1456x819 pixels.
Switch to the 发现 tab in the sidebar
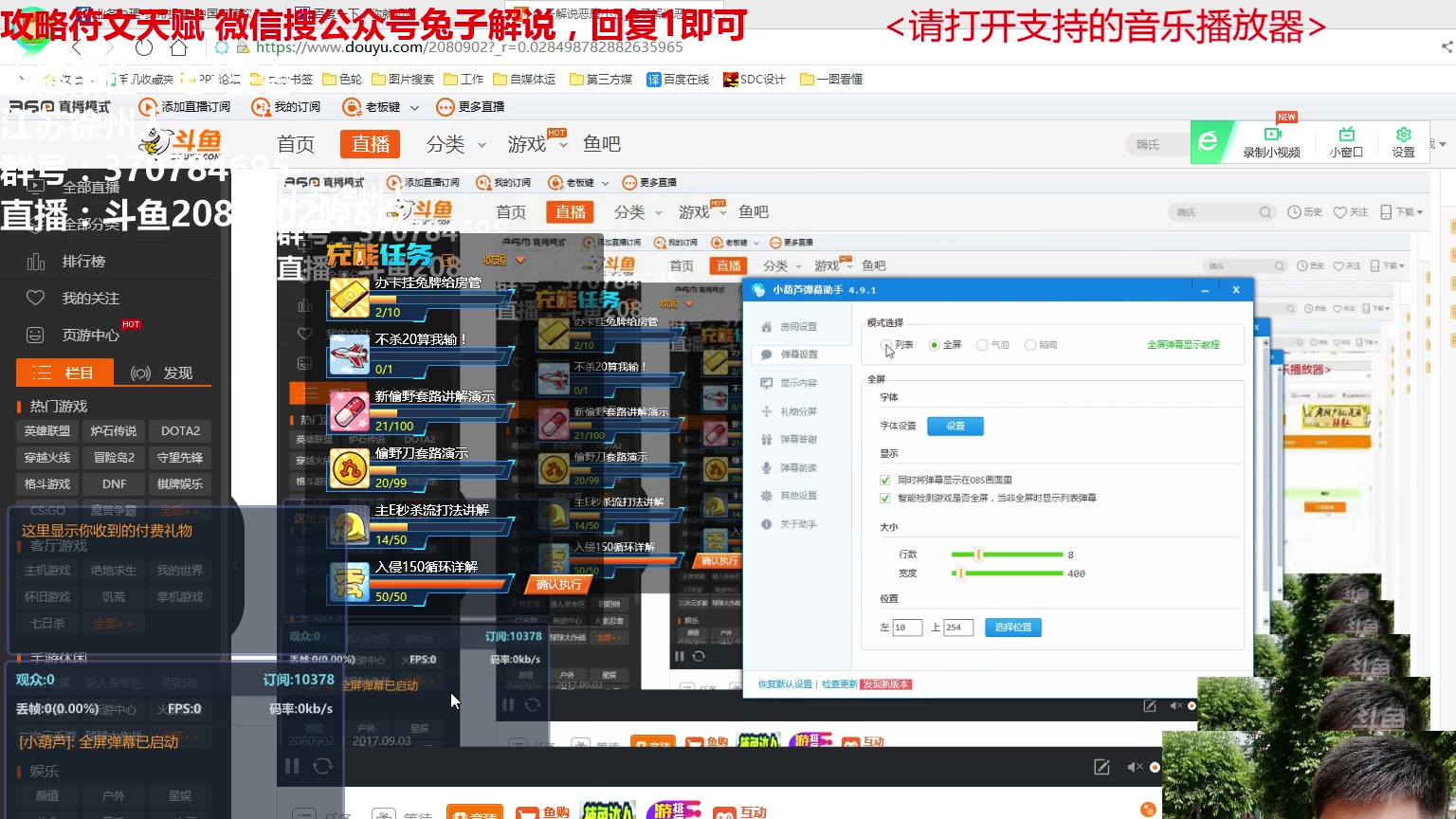click(x=161, y=373)
